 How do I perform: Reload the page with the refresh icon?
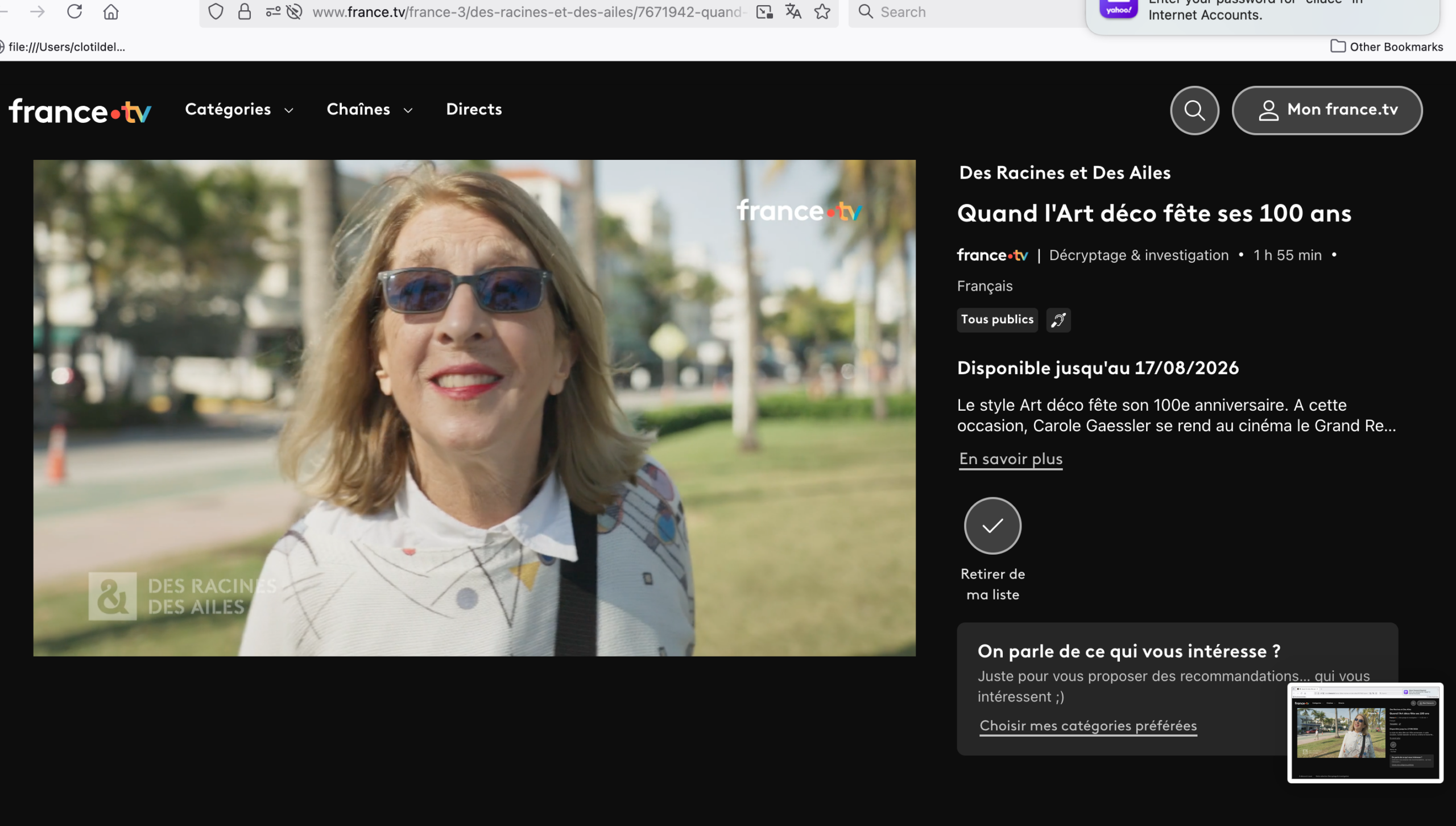tap(75, 11)
